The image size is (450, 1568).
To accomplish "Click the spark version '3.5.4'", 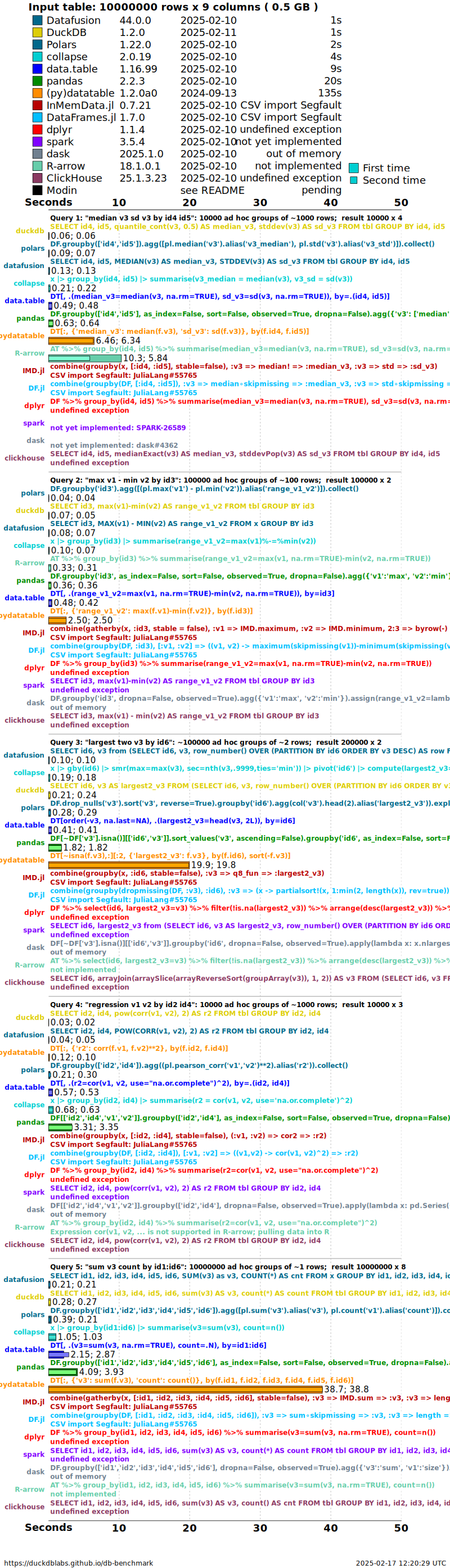I will (x=132, y=142).
